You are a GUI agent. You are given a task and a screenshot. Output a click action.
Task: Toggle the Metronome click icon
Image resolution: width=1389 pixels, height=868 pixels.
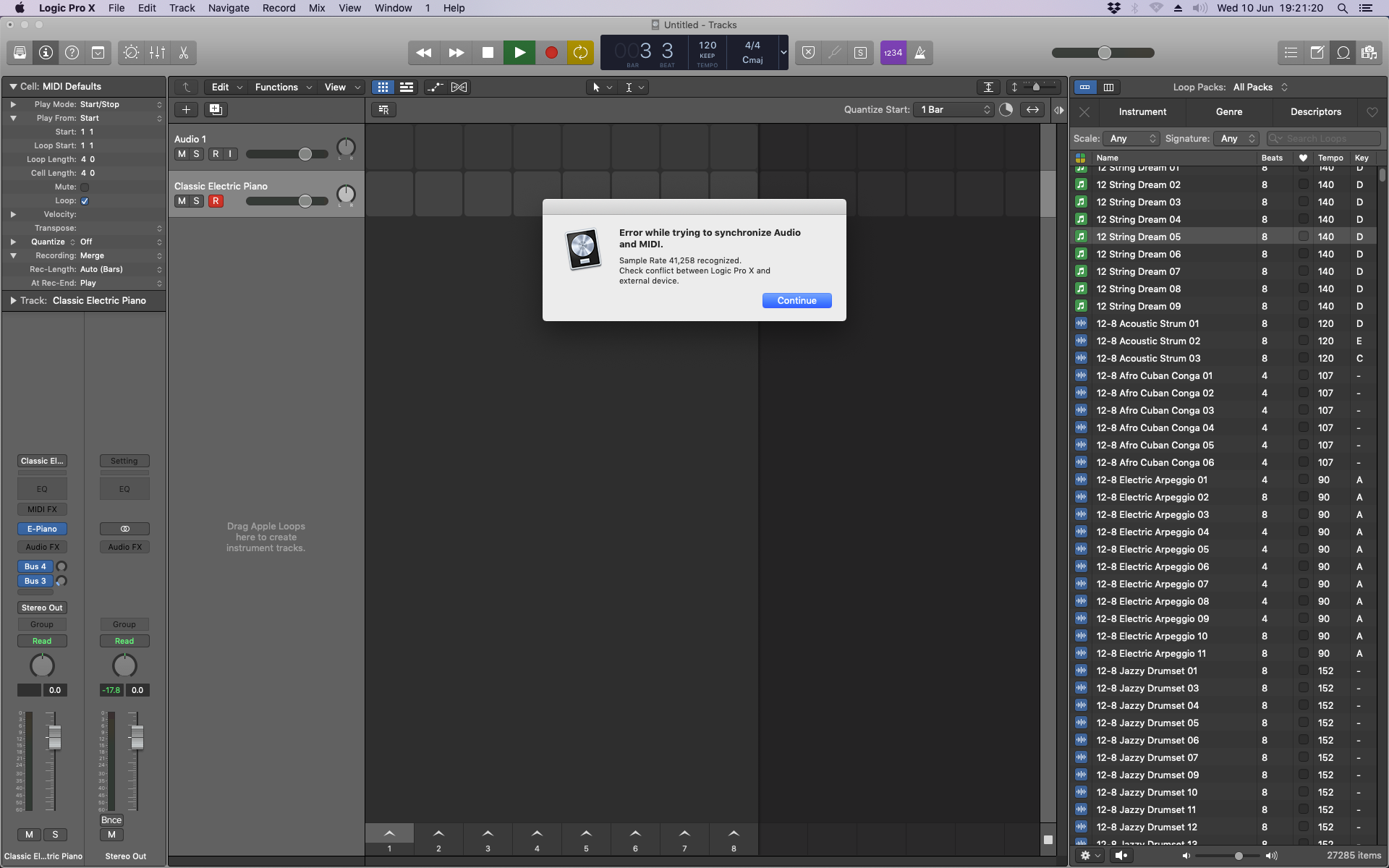click(920, 53)
